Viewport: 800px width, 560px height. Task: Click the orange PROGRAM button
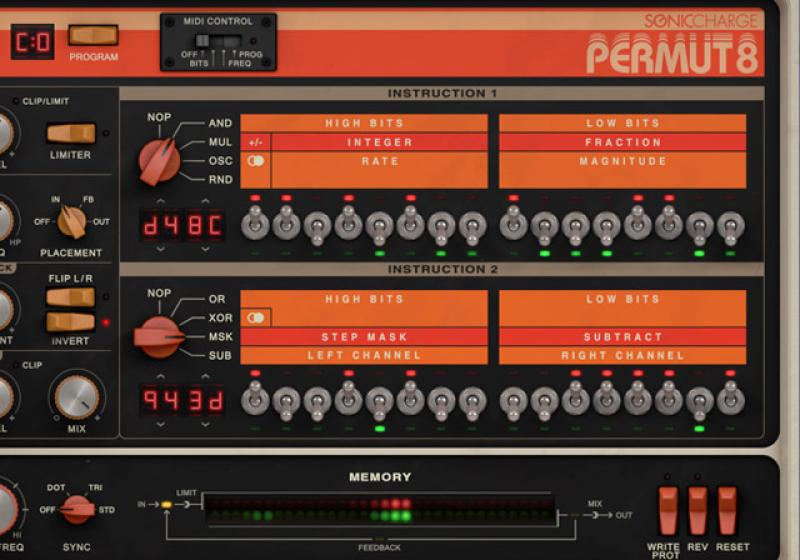(93, 36)
